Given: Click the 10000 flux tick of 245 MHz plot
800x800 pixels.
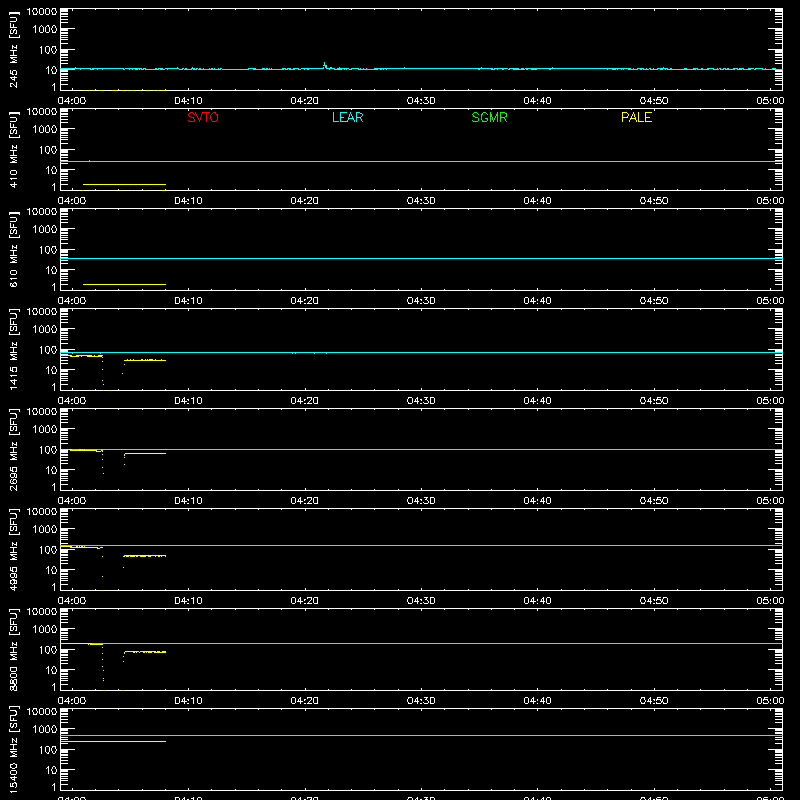Looking at the screenshot, I should (42, 12).
